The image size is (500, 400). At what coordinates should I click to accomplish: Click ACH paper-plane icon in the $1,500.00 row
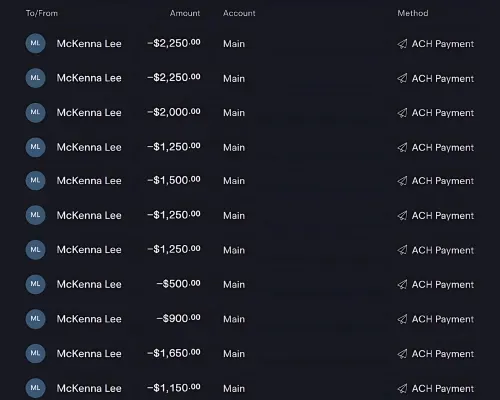click(x=402, y=181)
